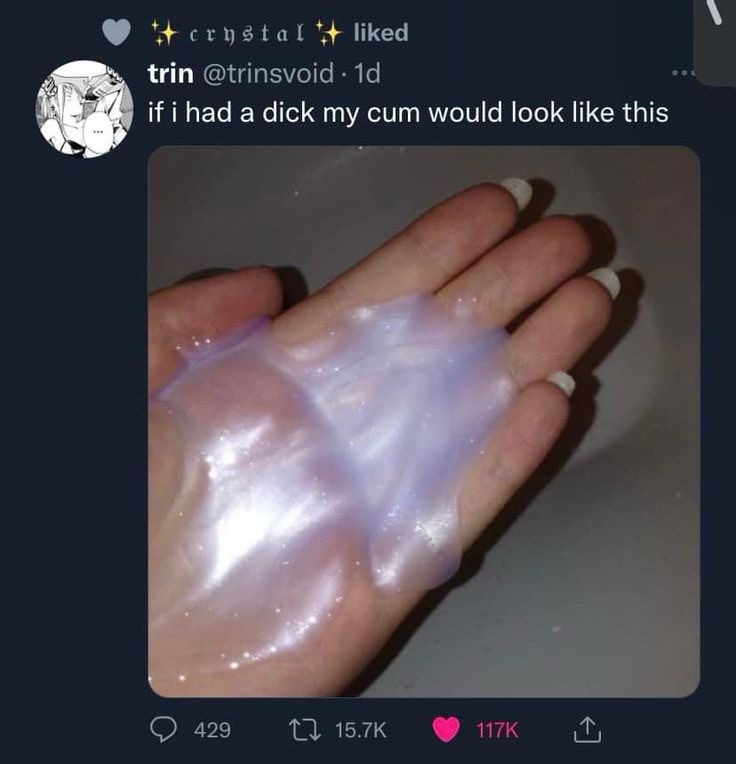Screen dimensions: 736x764
Task: Unlike the tweet with the pink heart
Action: pyautogui.click(x=446, y=729)
